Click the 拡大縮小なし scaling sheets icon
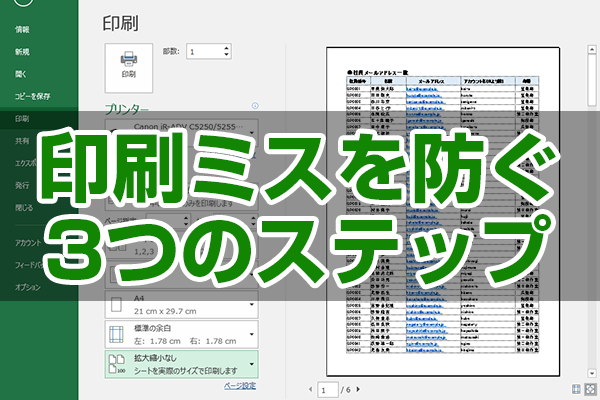 point(117,364)
